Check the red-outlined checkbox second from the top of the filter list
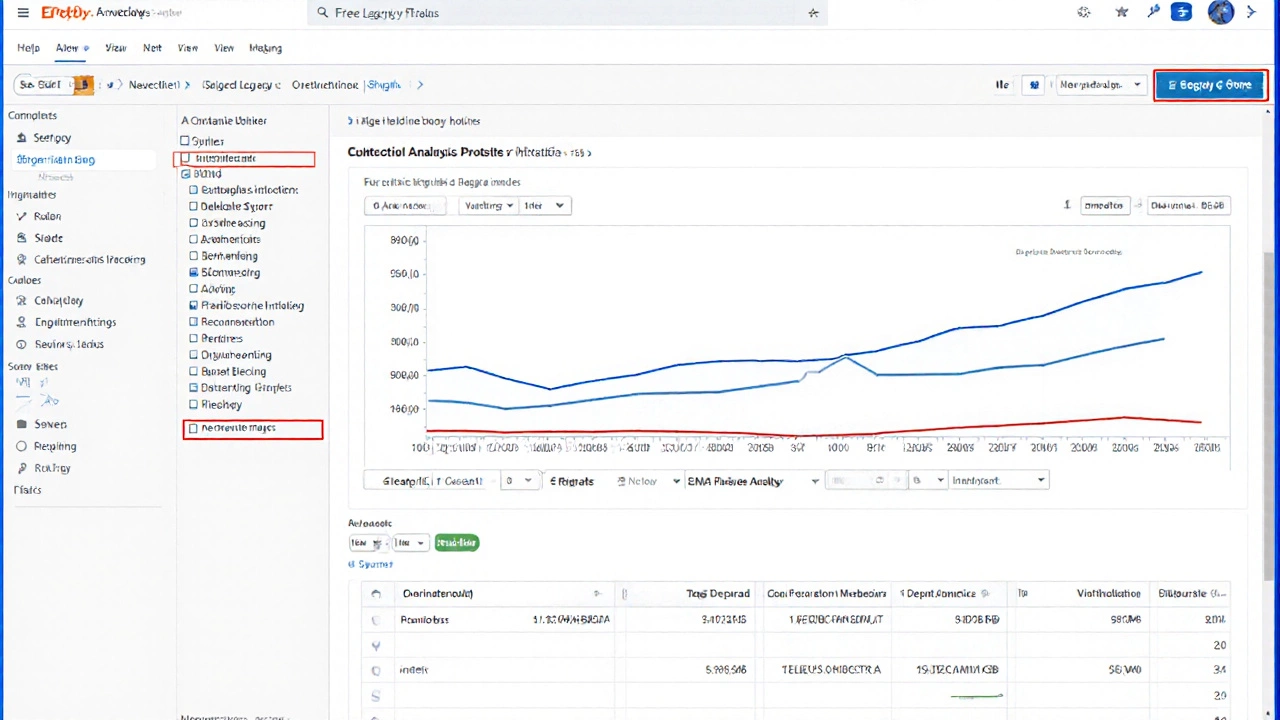Viewport: 1280px width, 720px height. pyautogui.click(x=186, y=159)
